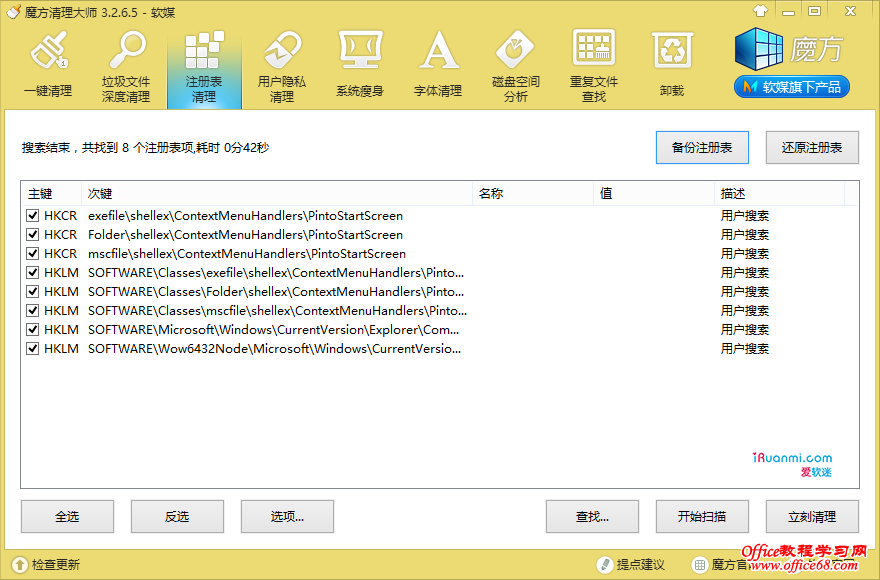Click the skin/menu icon in title bar
This screenshot has width=880, height=580.
click(760, 11)
